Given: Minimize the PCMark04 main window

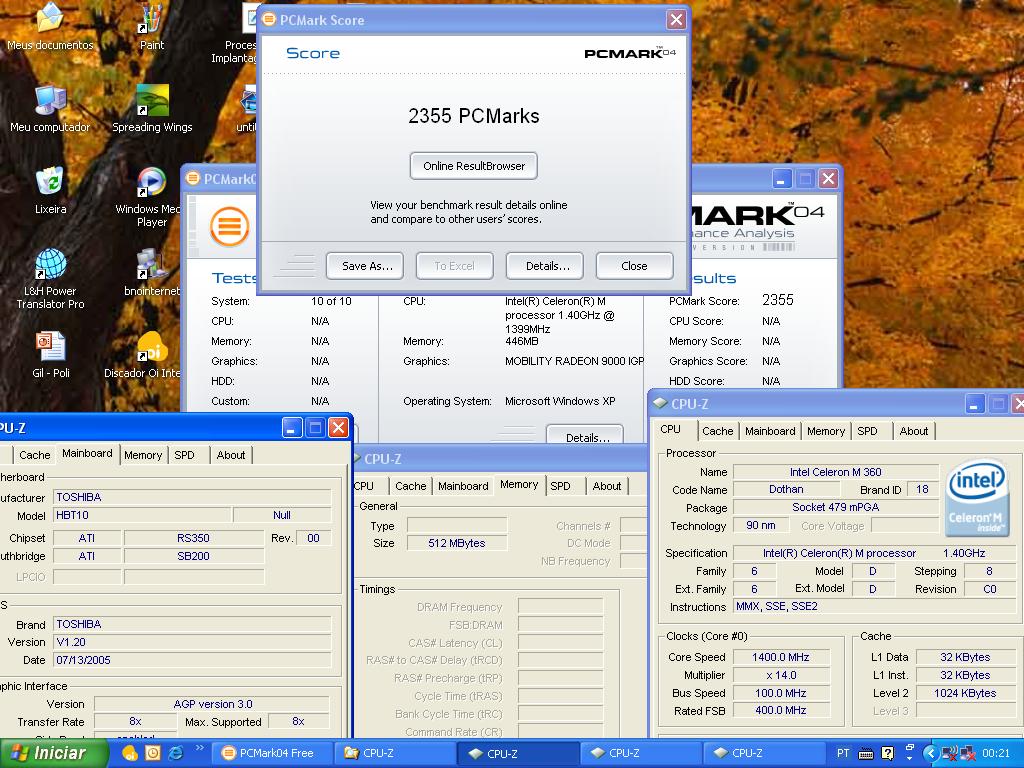Looking at the screenshot, I should coord(782,178).
